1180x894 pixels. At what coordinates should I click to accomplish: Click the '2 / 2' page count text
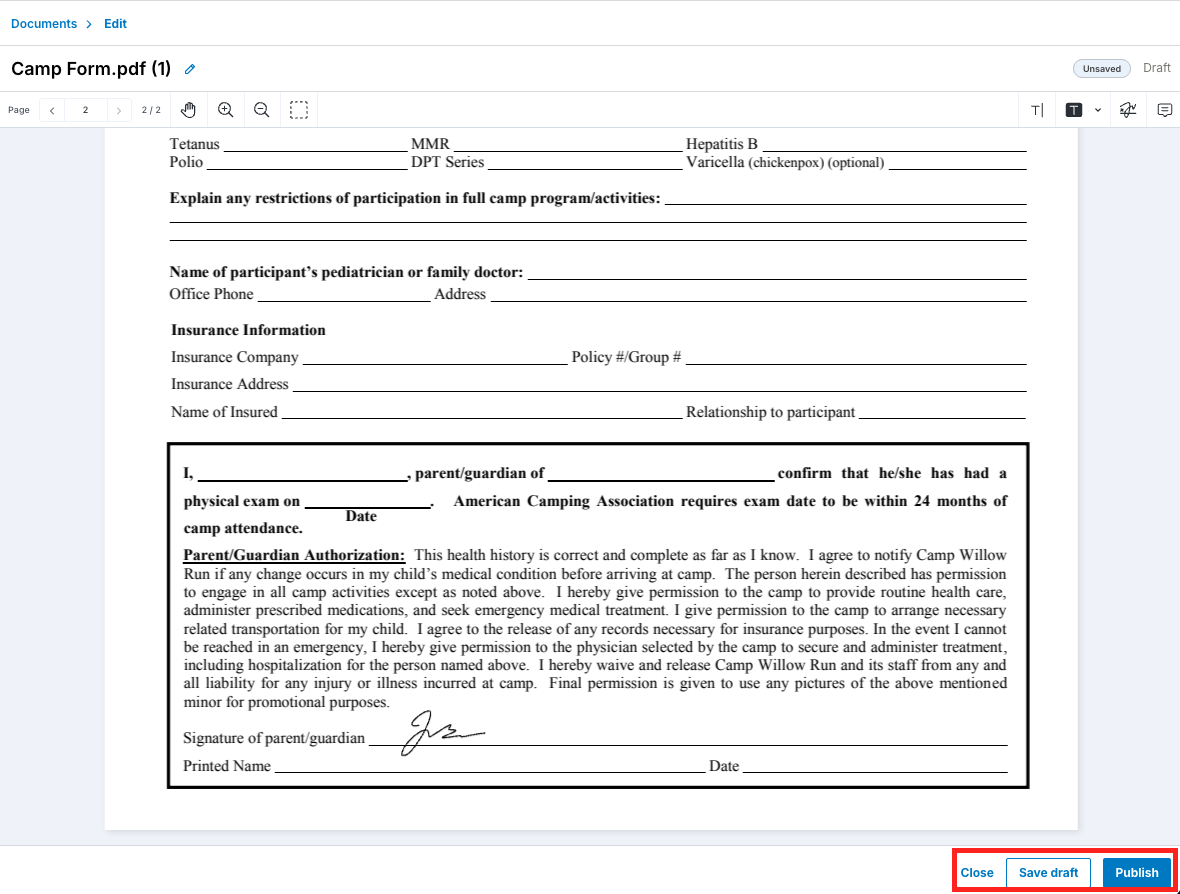[151, 111]
